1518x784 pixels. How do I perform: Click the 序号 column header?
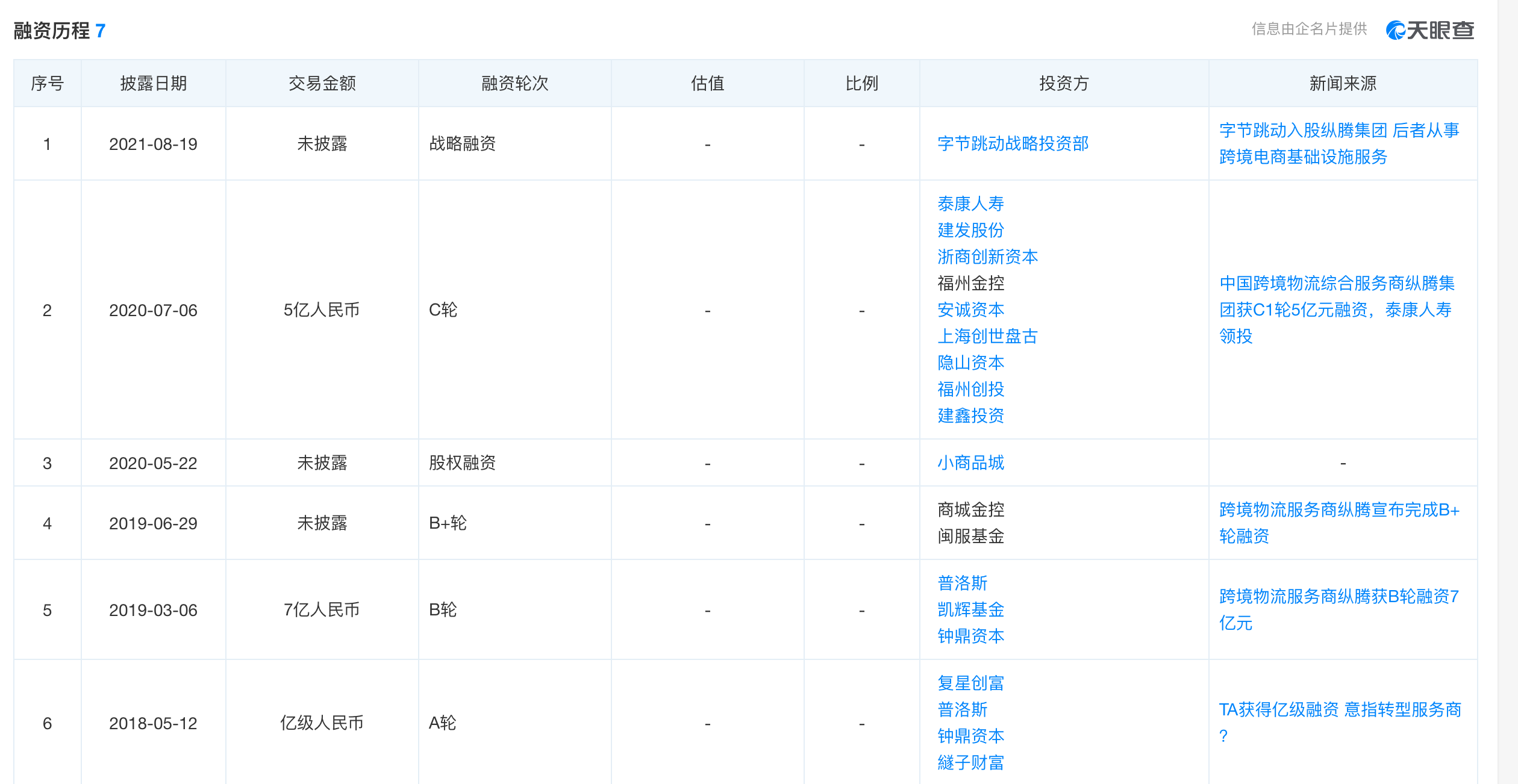point(48,83)
